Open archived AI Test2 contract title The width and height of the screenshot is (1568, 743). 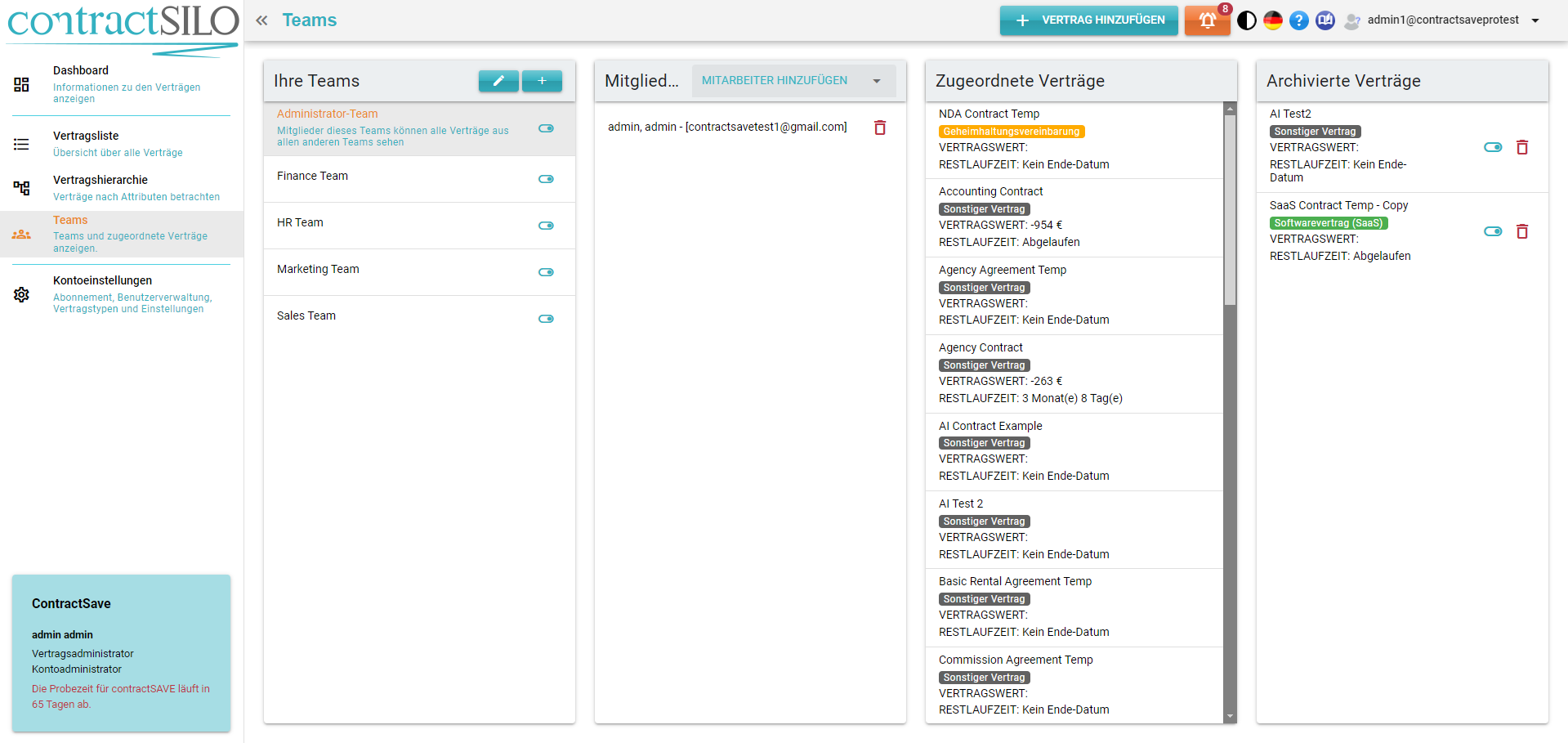pyautogui.click(x=1290, y=114)
